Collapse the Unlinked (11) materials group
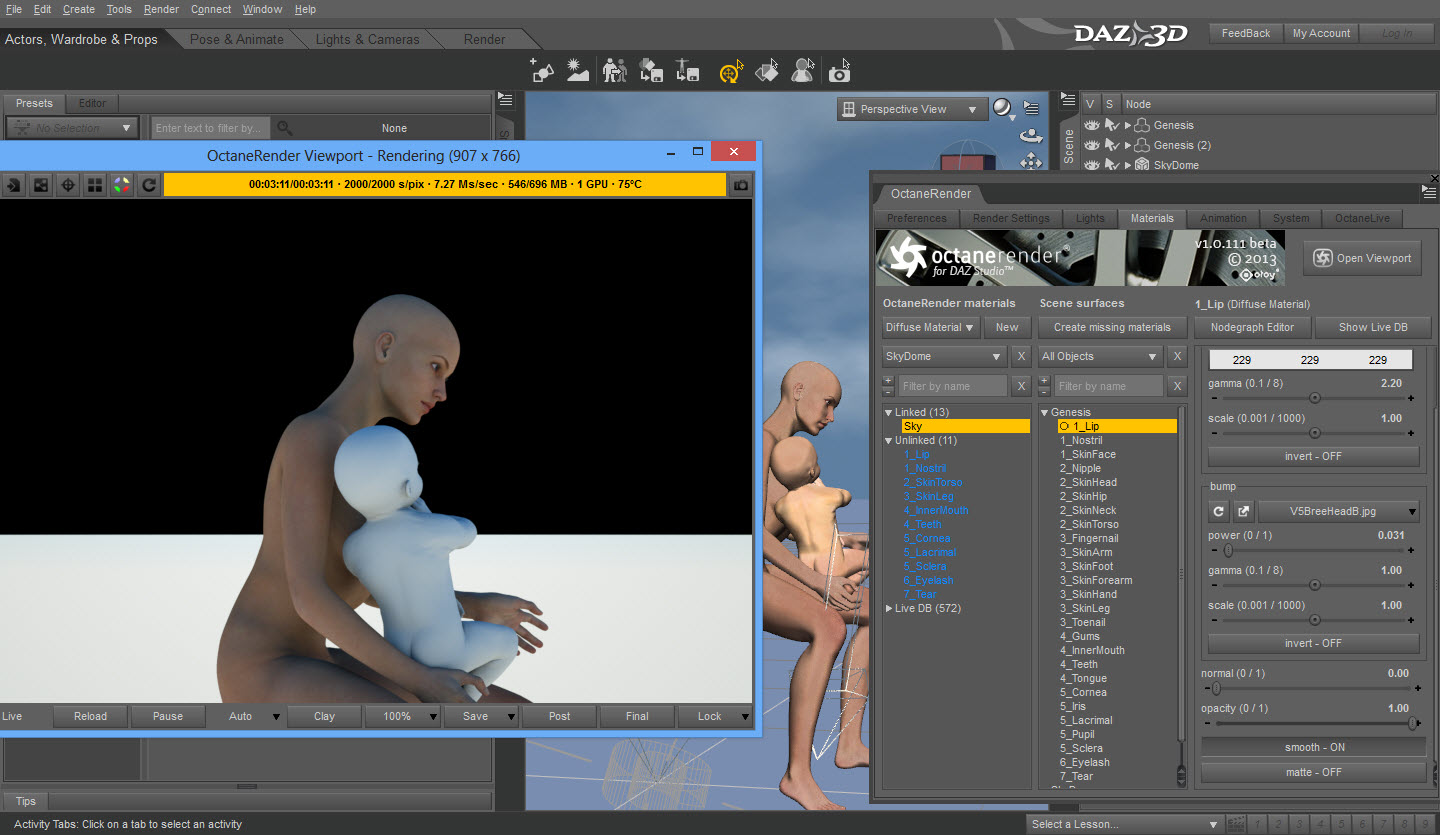The height and width of the screenshot is (835, 1440). [x=888, y=440]
